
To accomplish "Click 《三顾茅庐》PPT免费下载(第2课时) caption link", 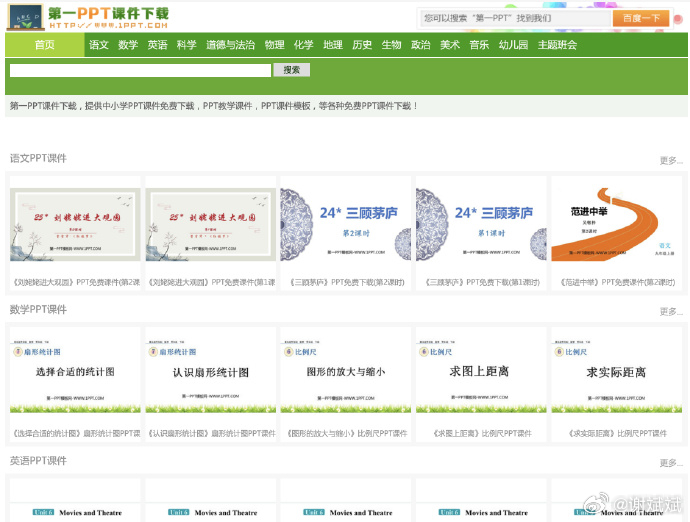I will (x=347, y=282).
